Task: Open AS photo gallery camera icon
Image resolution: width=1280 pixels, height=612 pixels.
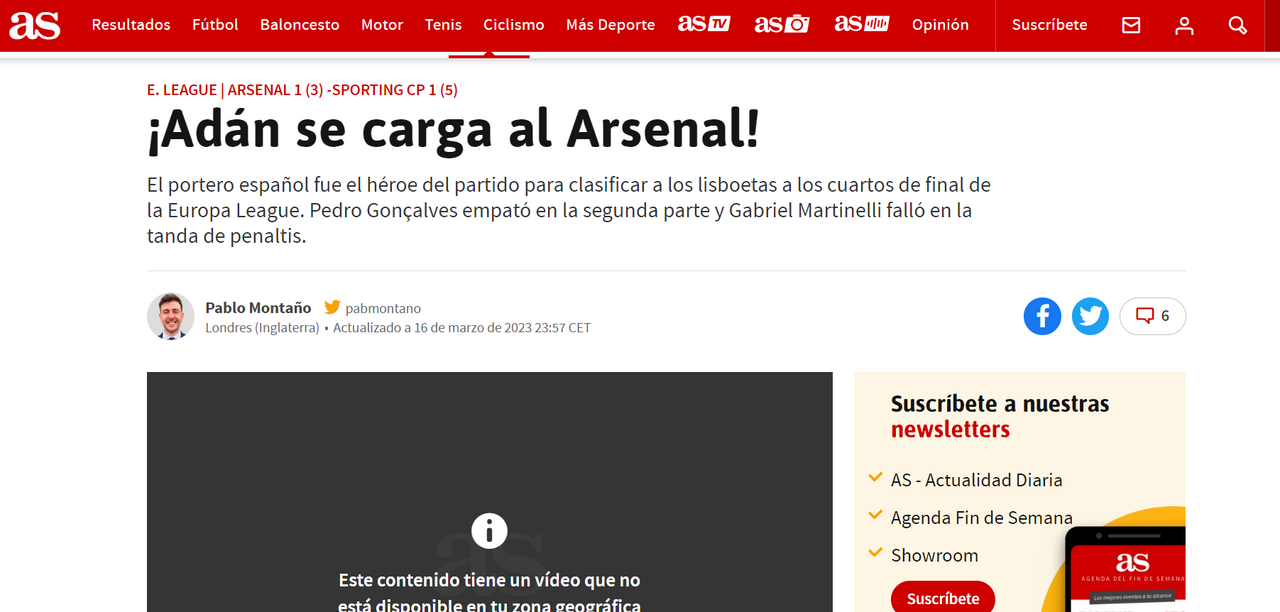Action: click(782, 24)
